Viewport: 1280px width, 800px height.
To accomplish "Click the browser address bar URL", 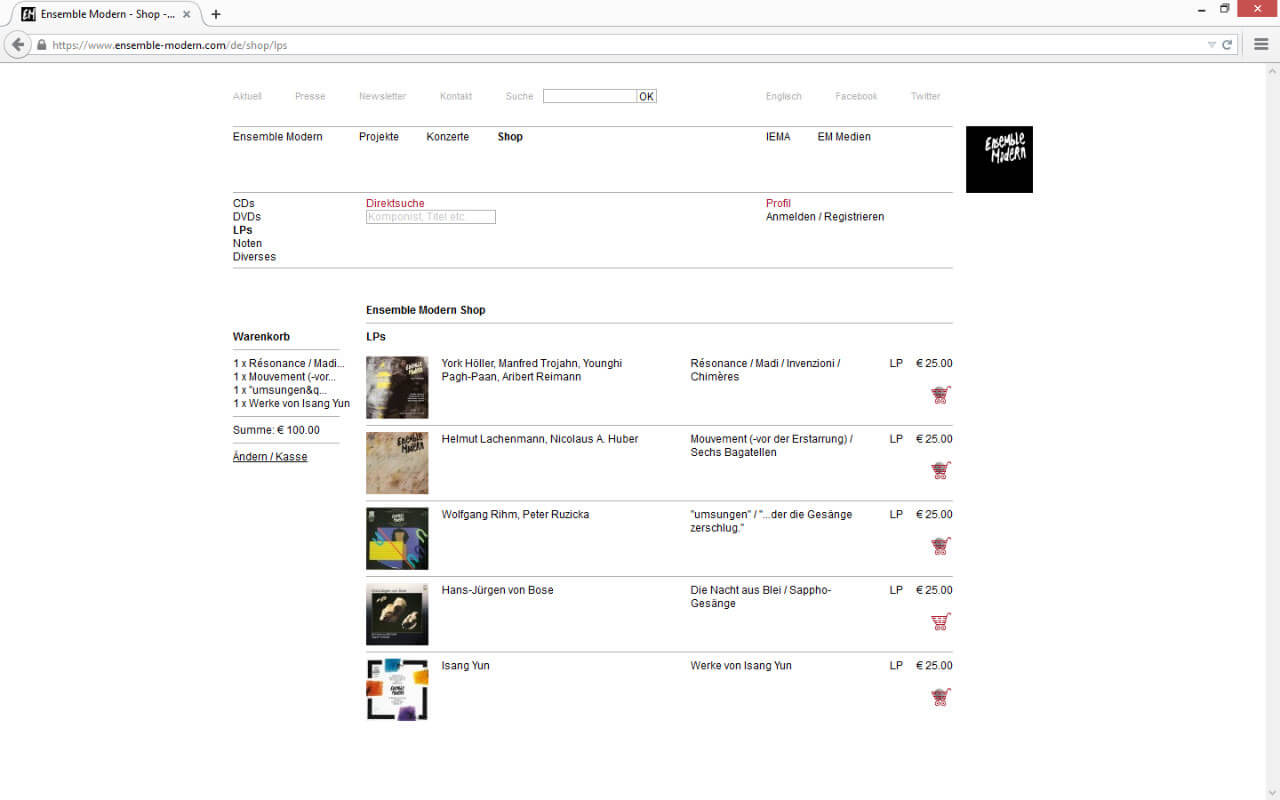I will pos(170,45).
